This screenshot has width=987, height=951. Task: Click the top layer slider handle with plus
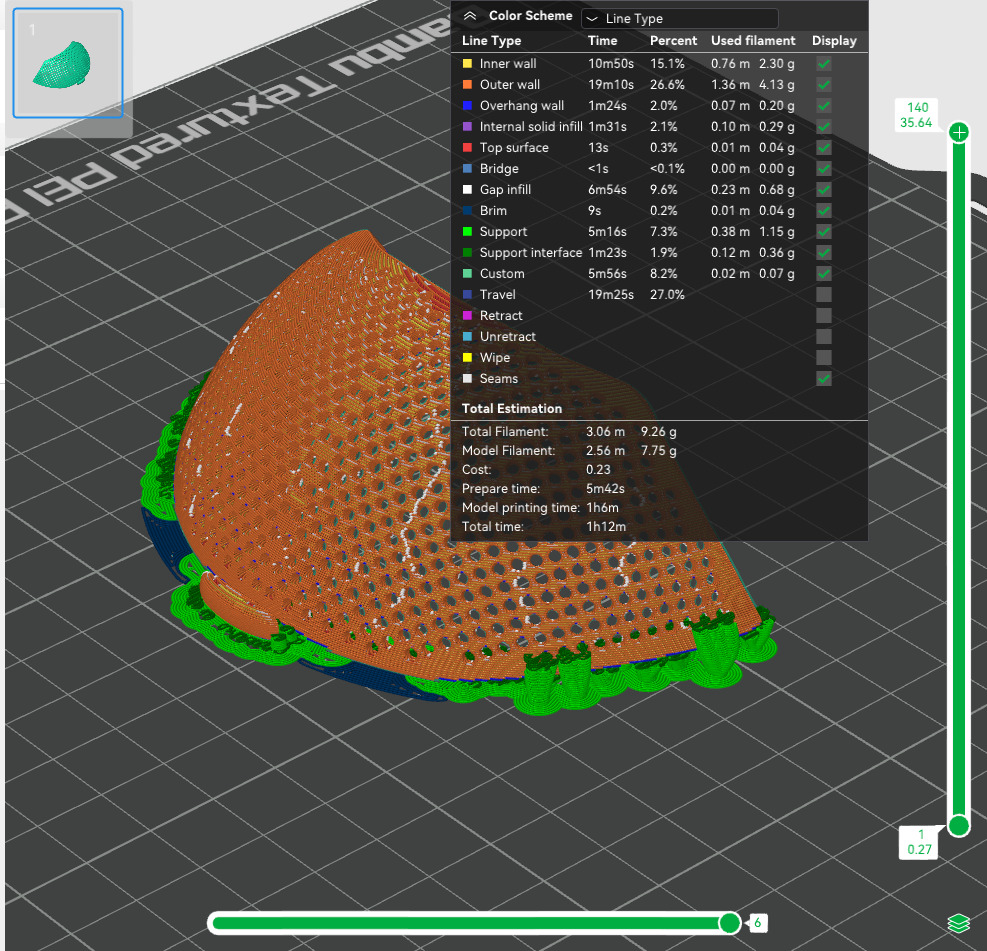(x=959, y=133)
